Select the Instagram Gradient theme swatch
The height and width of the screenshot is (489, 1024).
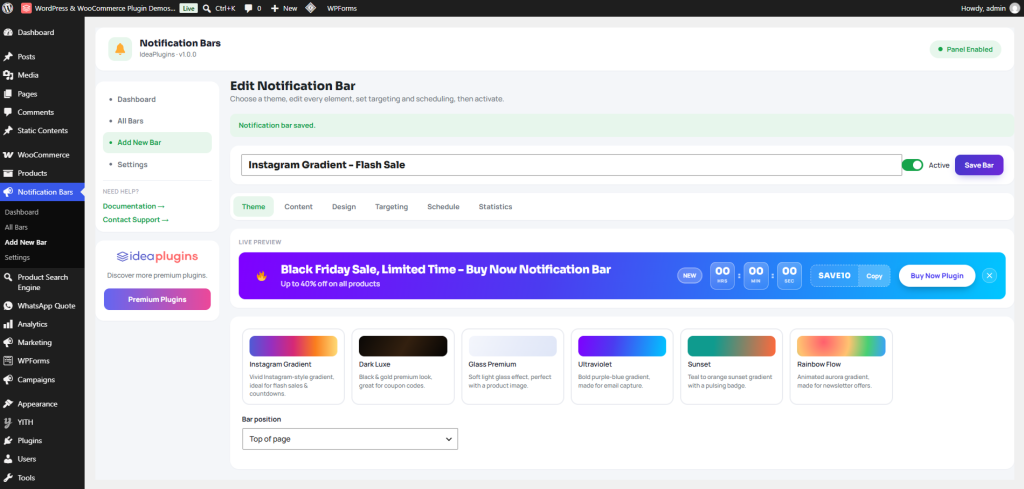(293, 346)
